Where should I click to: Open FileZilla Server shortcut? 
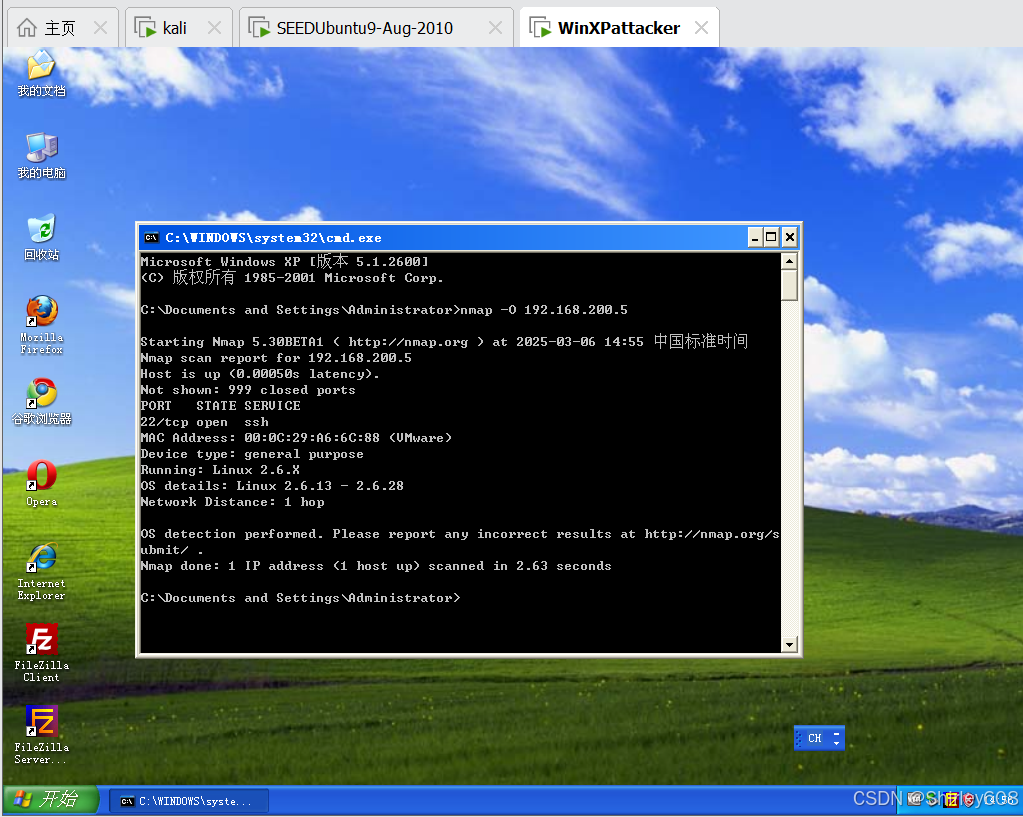tap(41, 735)
